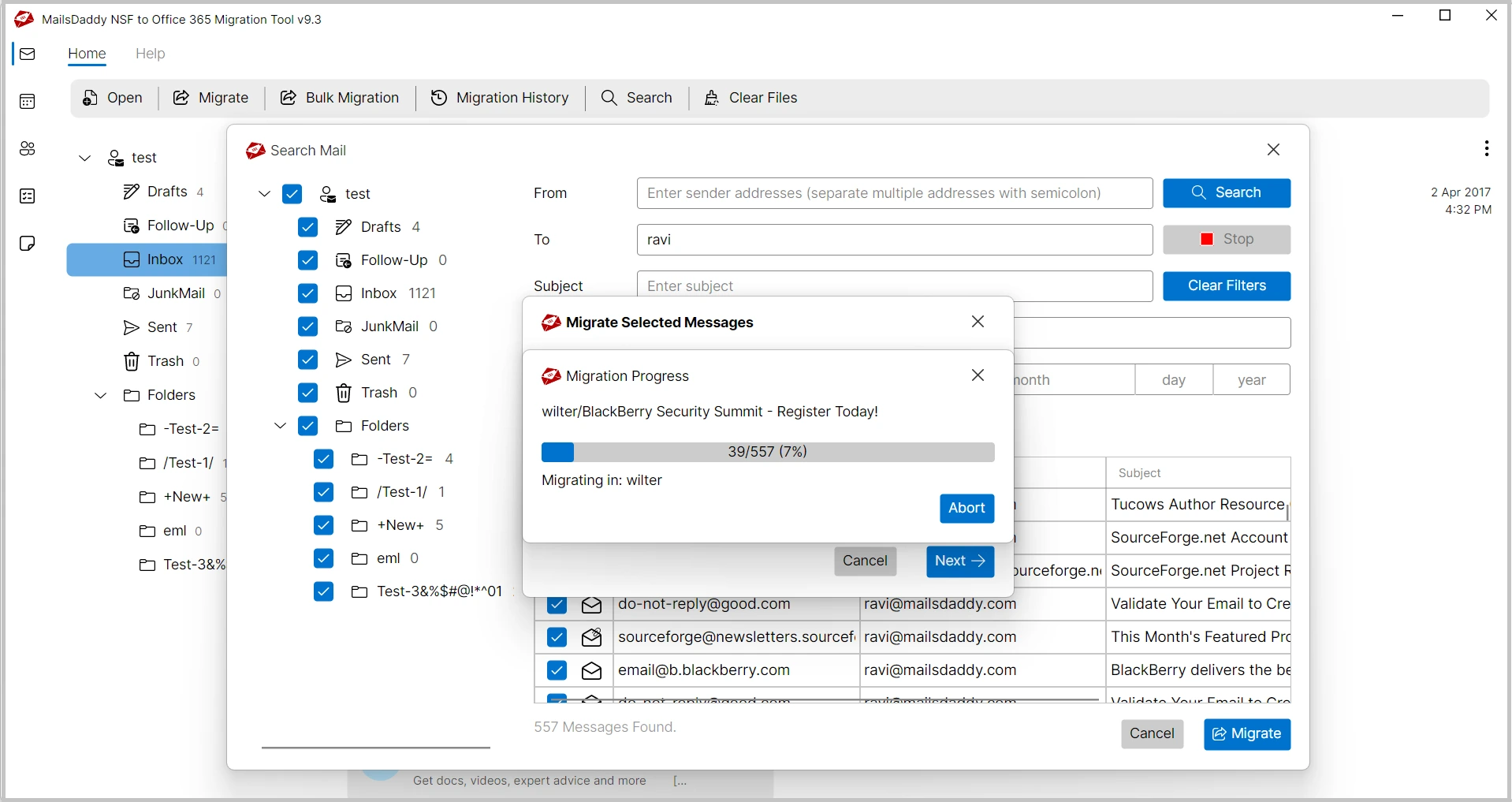Viewport: 1512px width, 802px height.
Task: Open the notes icon in sidebar
Action: tap(28, 244)
